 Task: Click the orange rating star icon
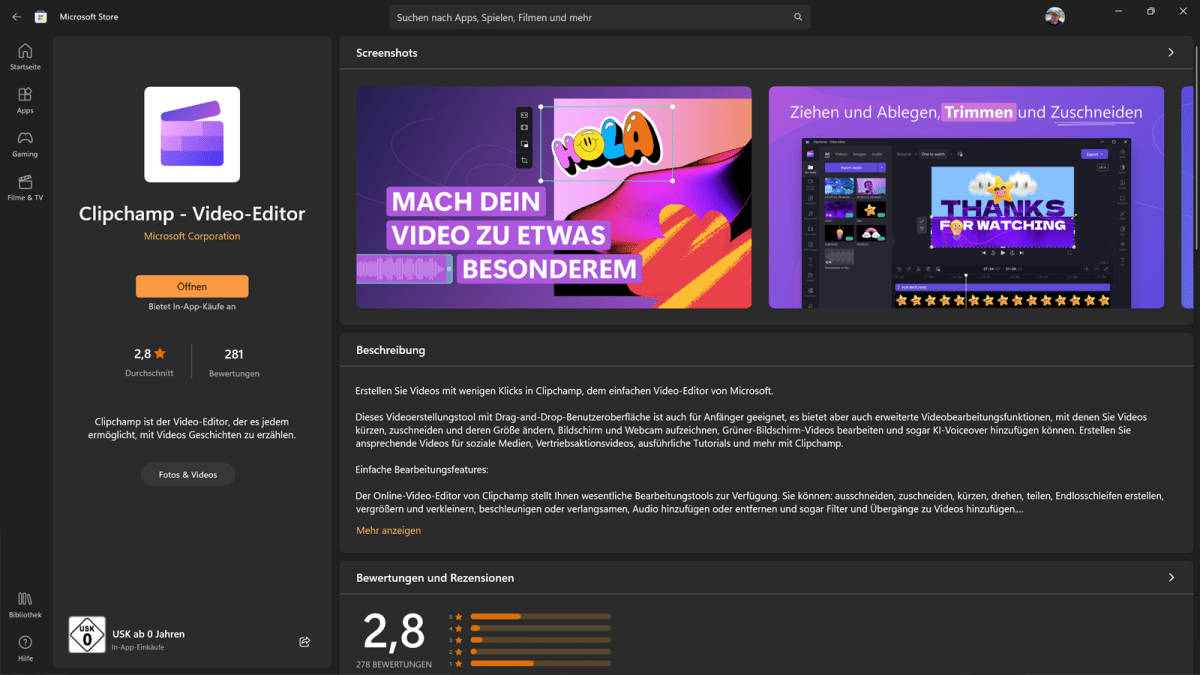coord(160,353)
